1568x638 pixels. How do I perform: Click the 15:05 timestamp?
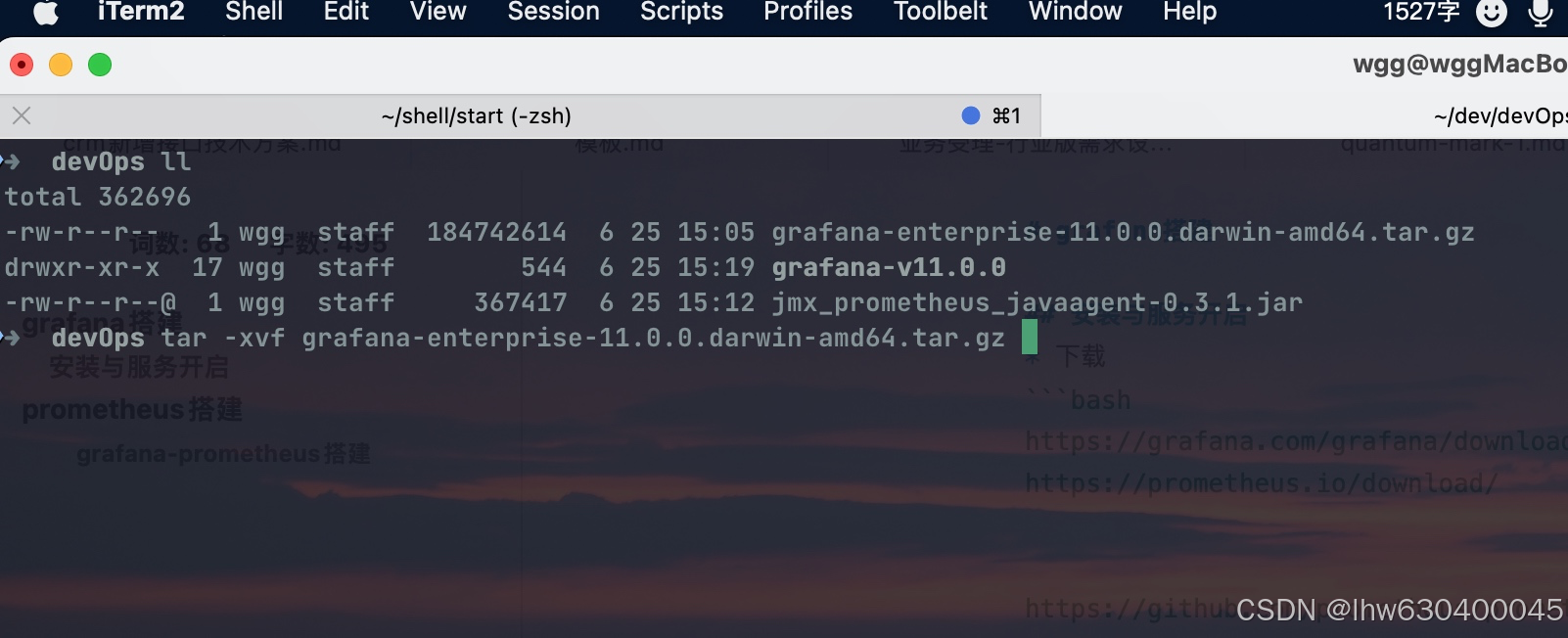pyautogui.click(x=715, y=232)
